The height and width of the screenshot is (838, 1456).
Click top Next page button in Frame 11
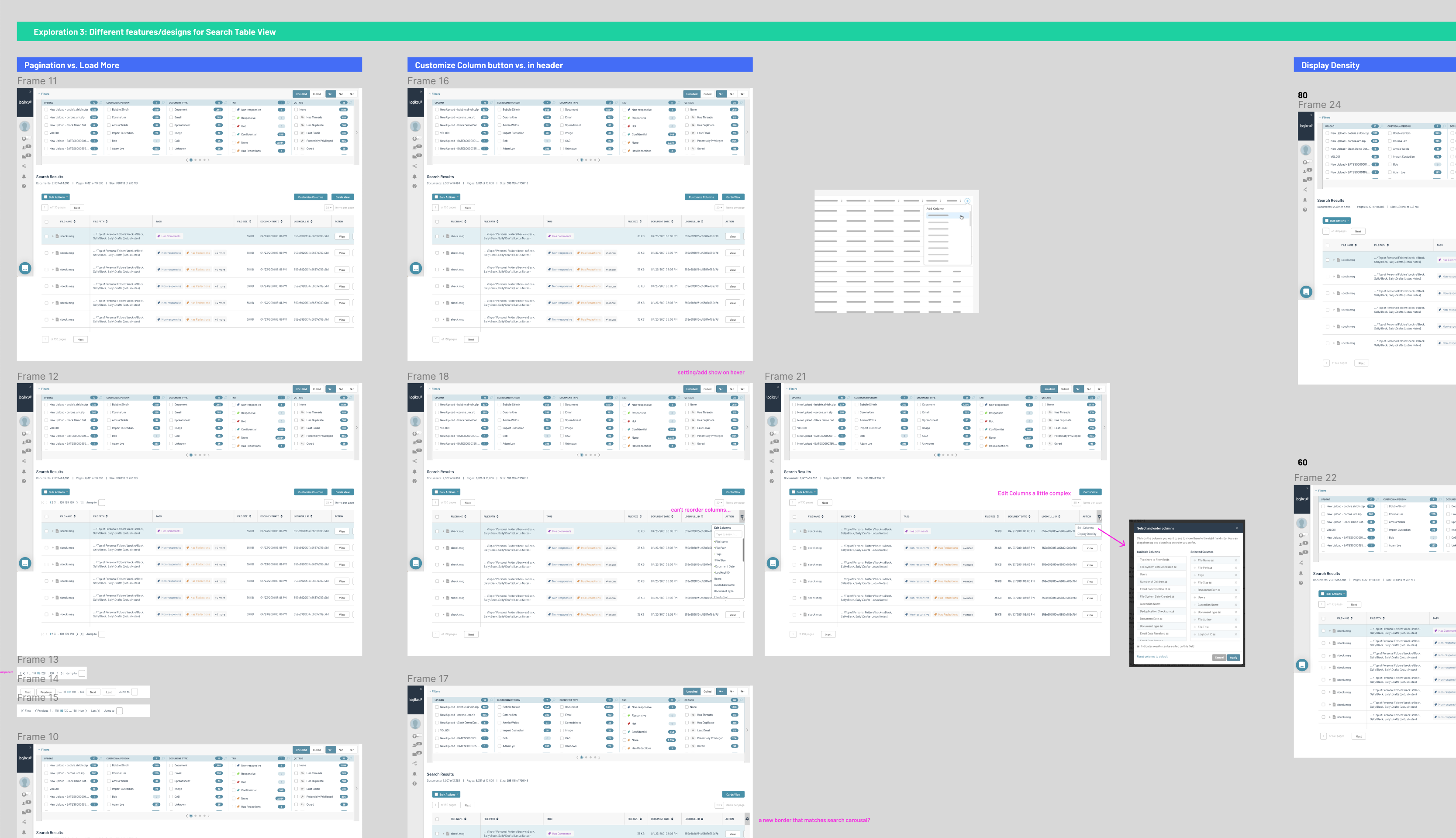click(77, 208)
